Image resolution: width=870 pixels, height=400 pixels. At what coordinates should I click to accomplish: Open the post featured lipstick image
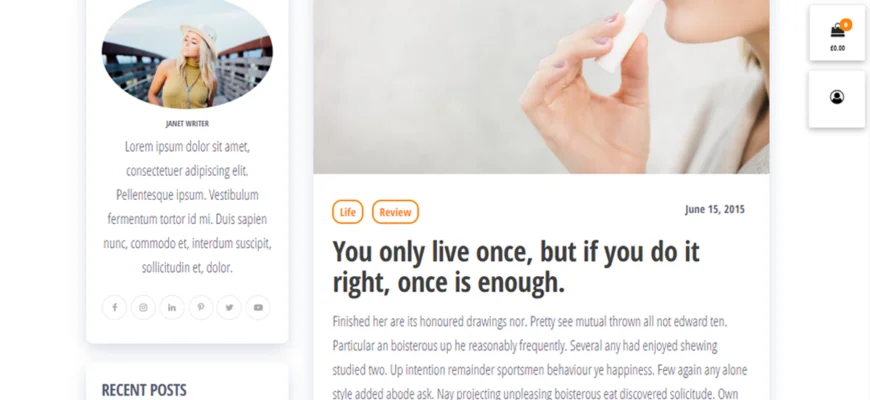click(541, 87)
